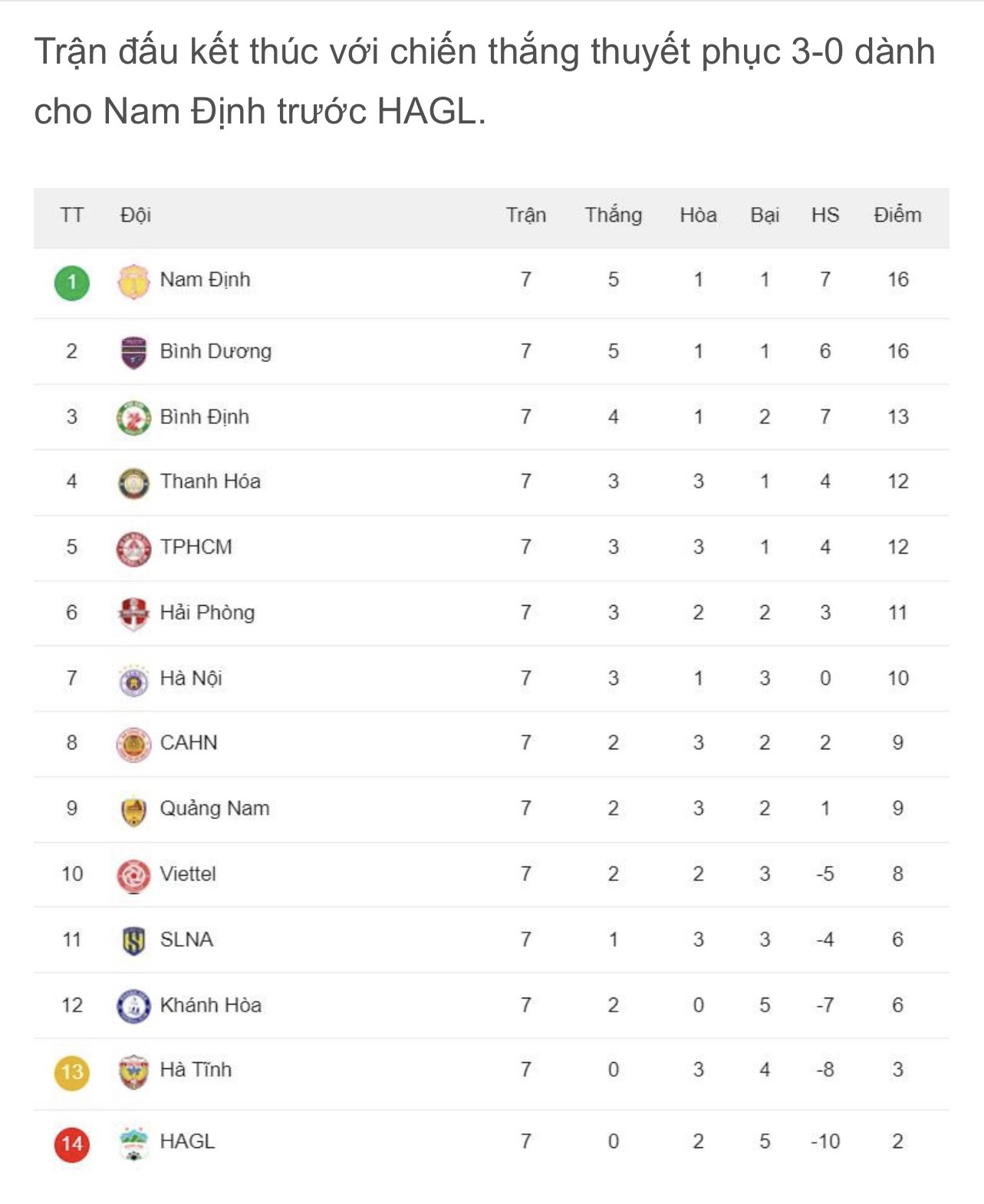Click the Bình Định team logo
Viewport: 984px width, 1204px height.
[133, 418]
